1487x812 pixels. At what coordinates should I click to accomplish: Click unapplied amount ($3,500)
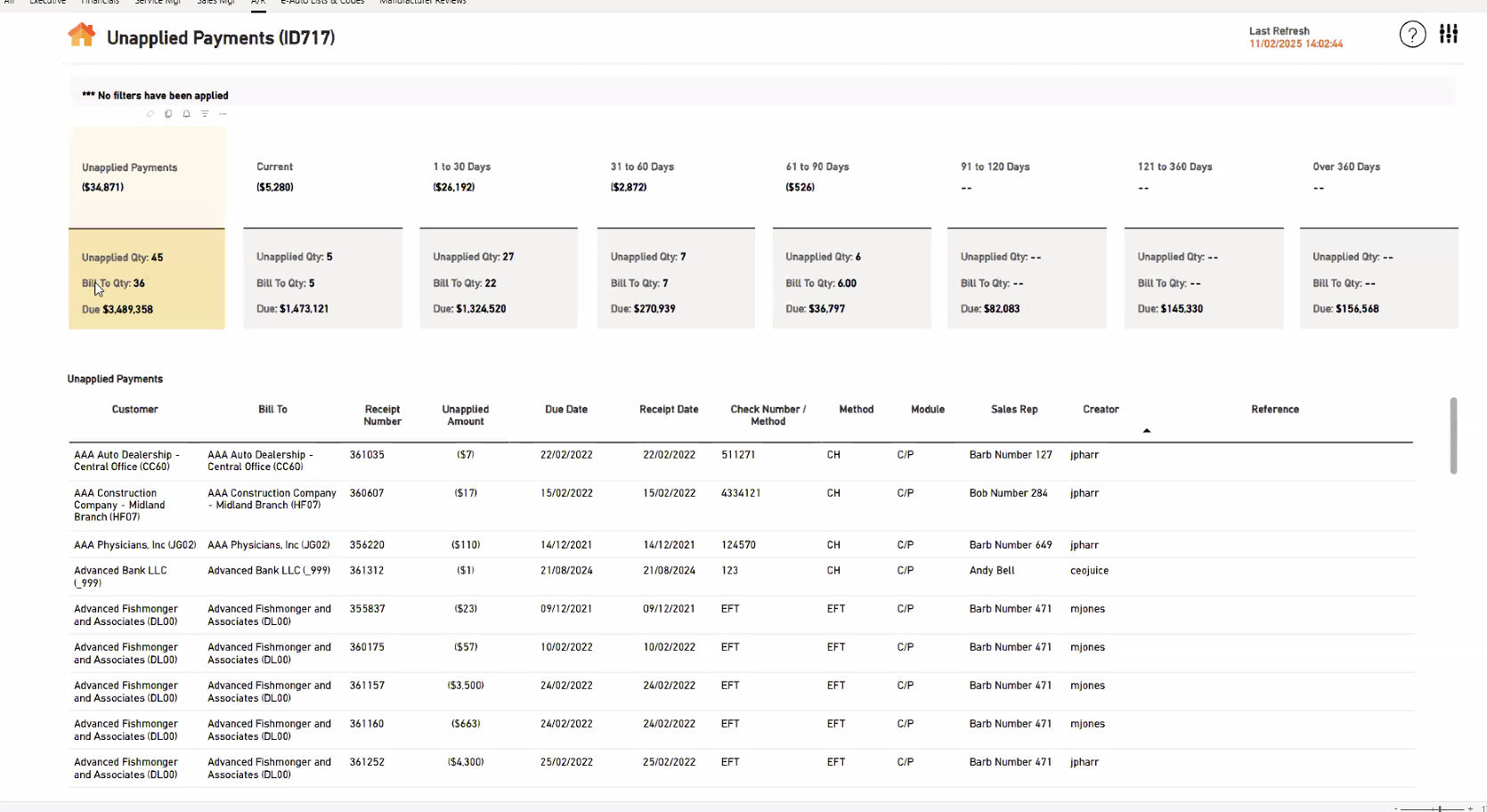click(x=466, y=686)
